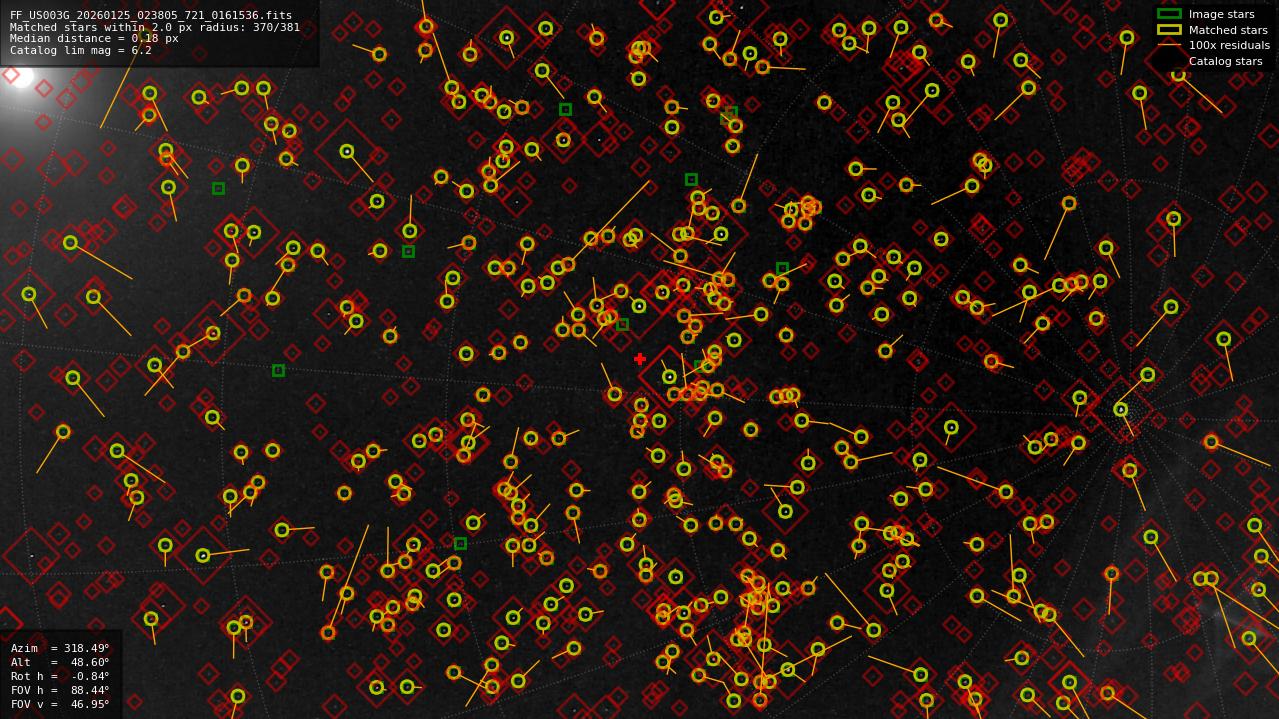Click the 'Catalog lim mag = 6.2' line
The width and height of the screenshot is (1279, 719).
pyautogui.click(x=81, y=51)
